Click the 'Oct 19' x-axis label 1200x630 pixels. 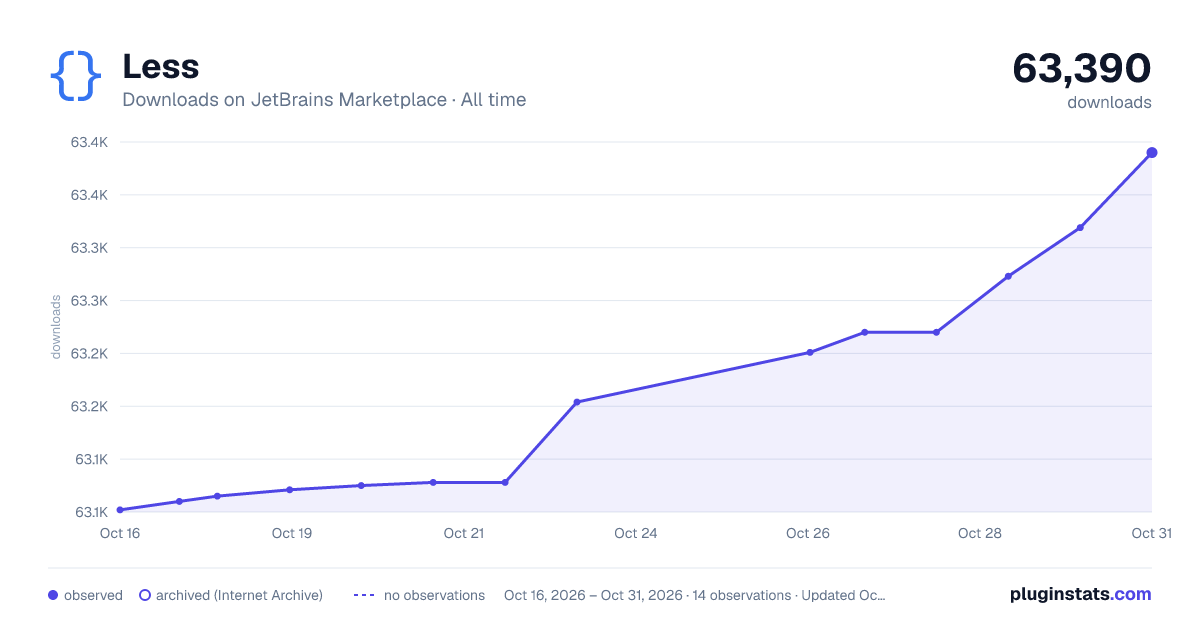click(x=292, y=533)
